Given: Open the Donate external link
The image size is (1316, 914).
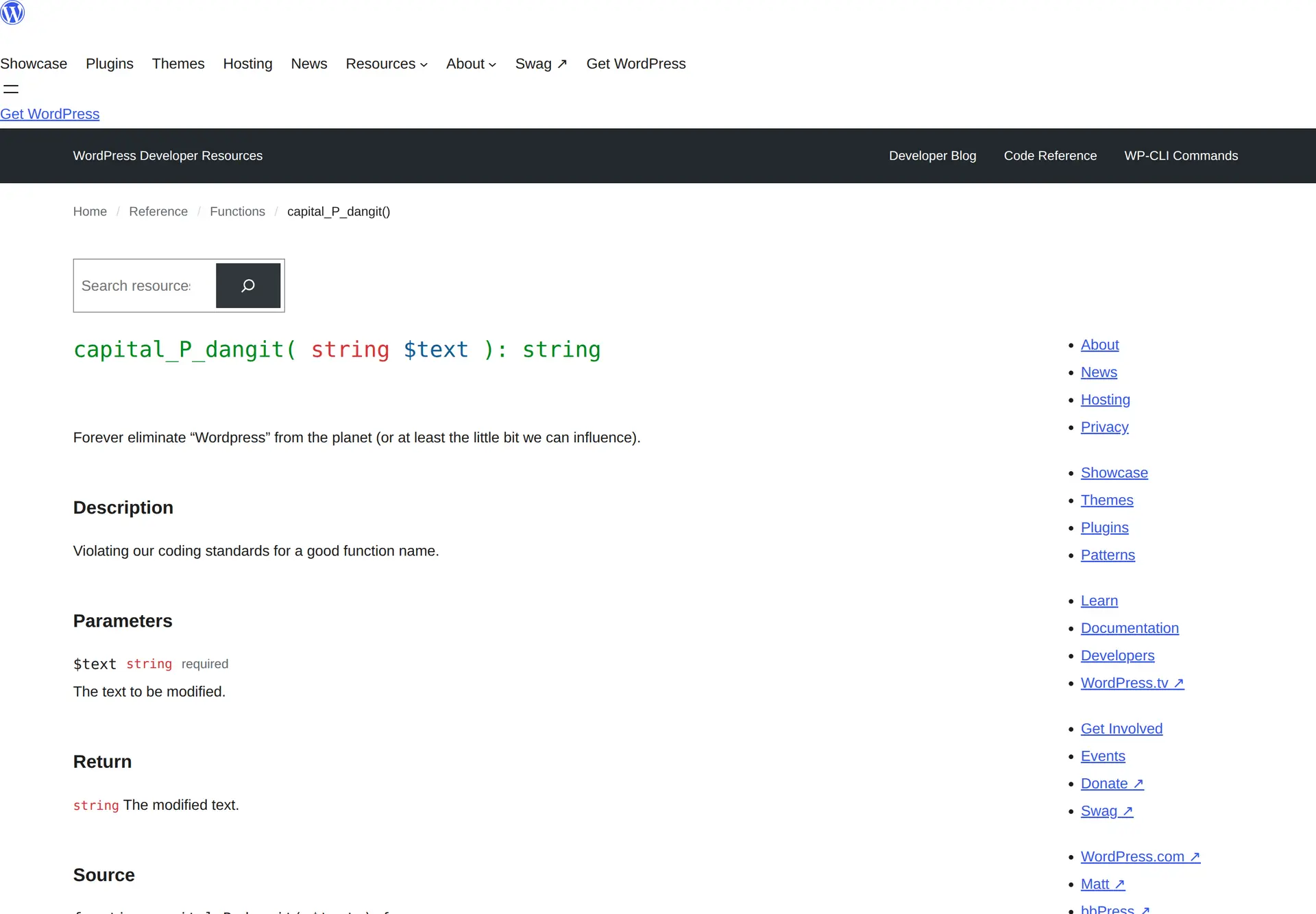Looking at the screenshot, I should pyautogui.click(x=1112, y=784).
